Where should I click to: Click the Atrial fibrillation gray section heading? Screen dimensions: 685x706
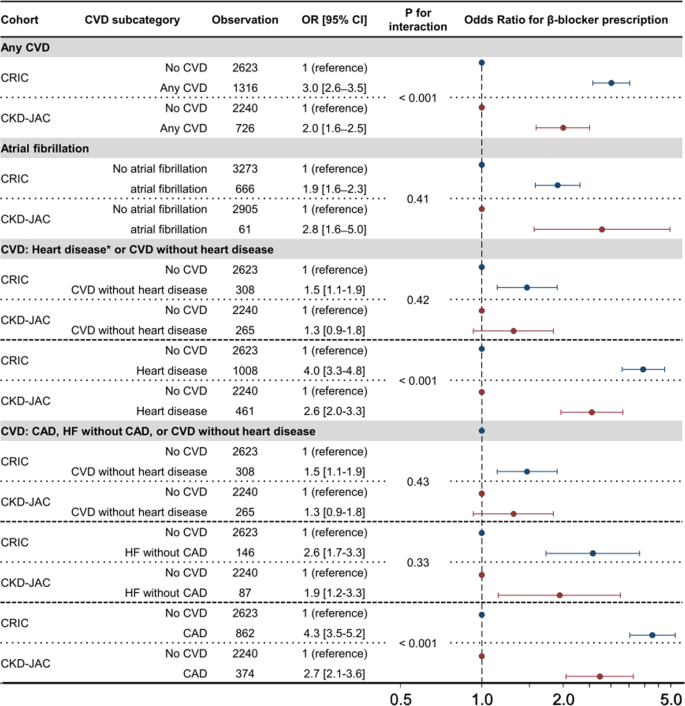tap(61, 148)
